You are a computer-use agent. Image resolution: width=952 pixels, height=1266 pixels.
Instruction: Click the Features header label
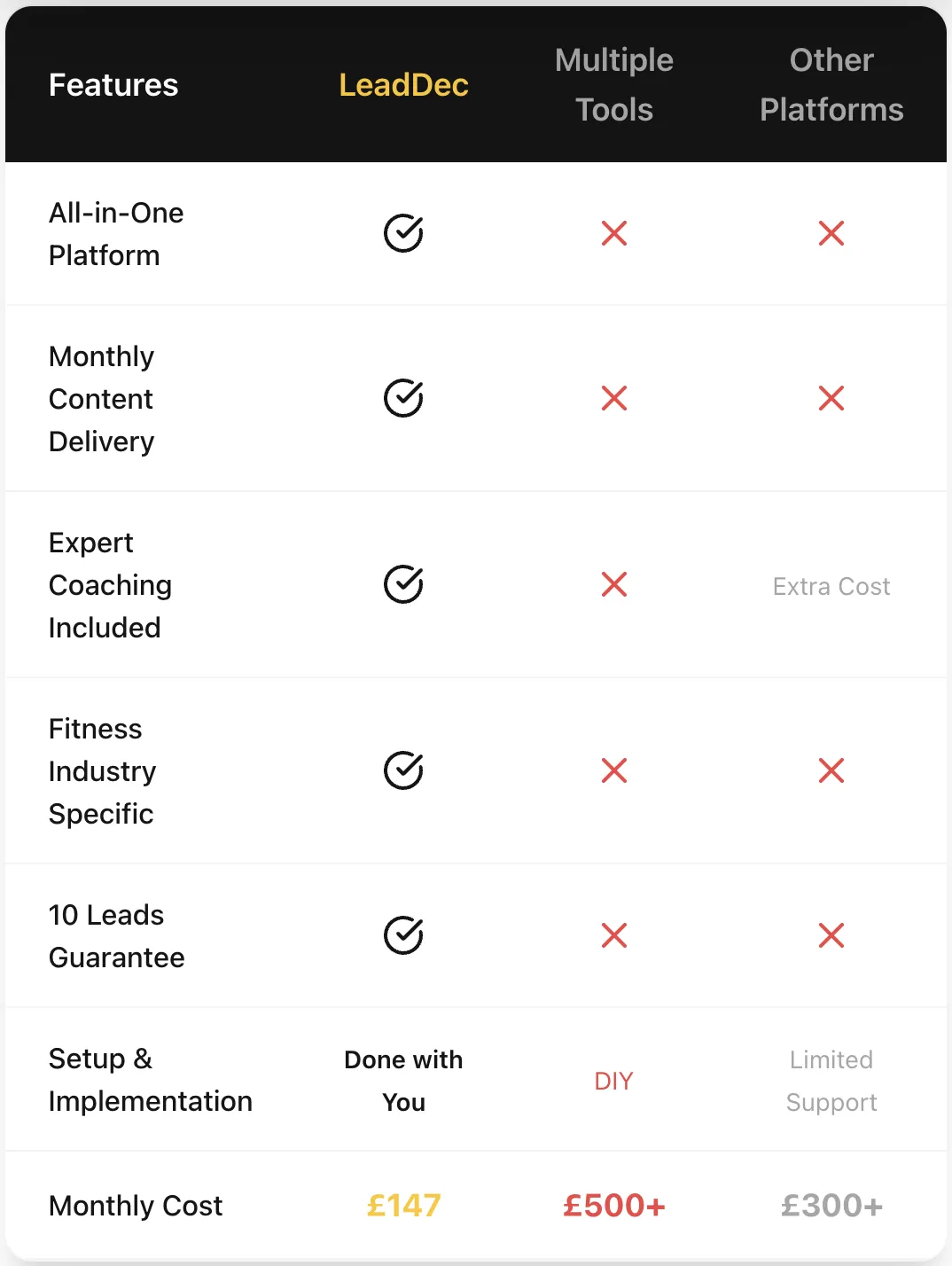[x=113, y=85]
